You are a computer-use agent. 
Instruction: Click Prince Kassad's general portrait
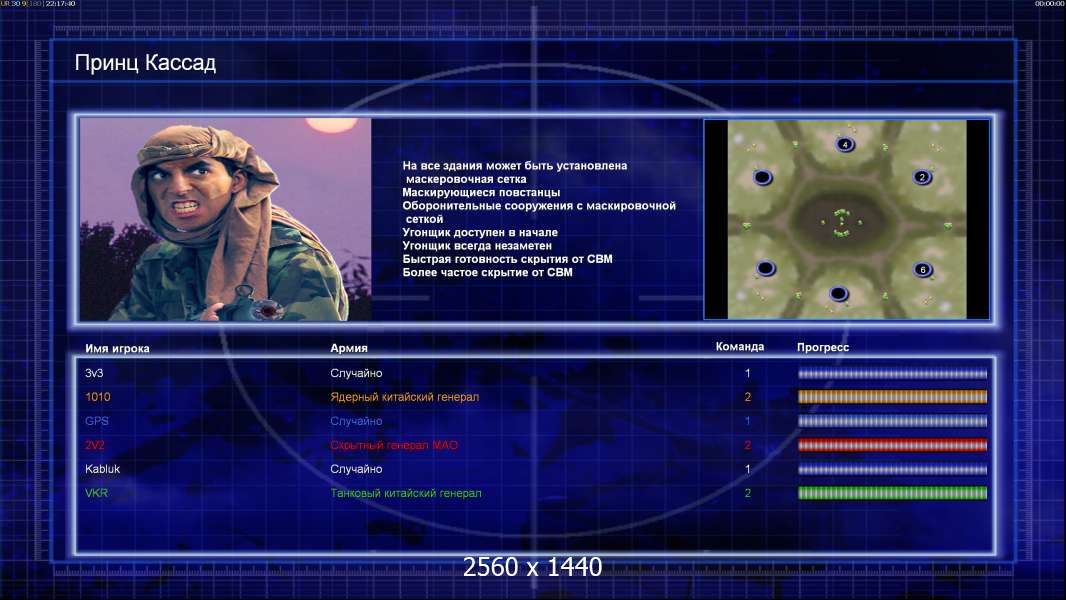[226, 219]
